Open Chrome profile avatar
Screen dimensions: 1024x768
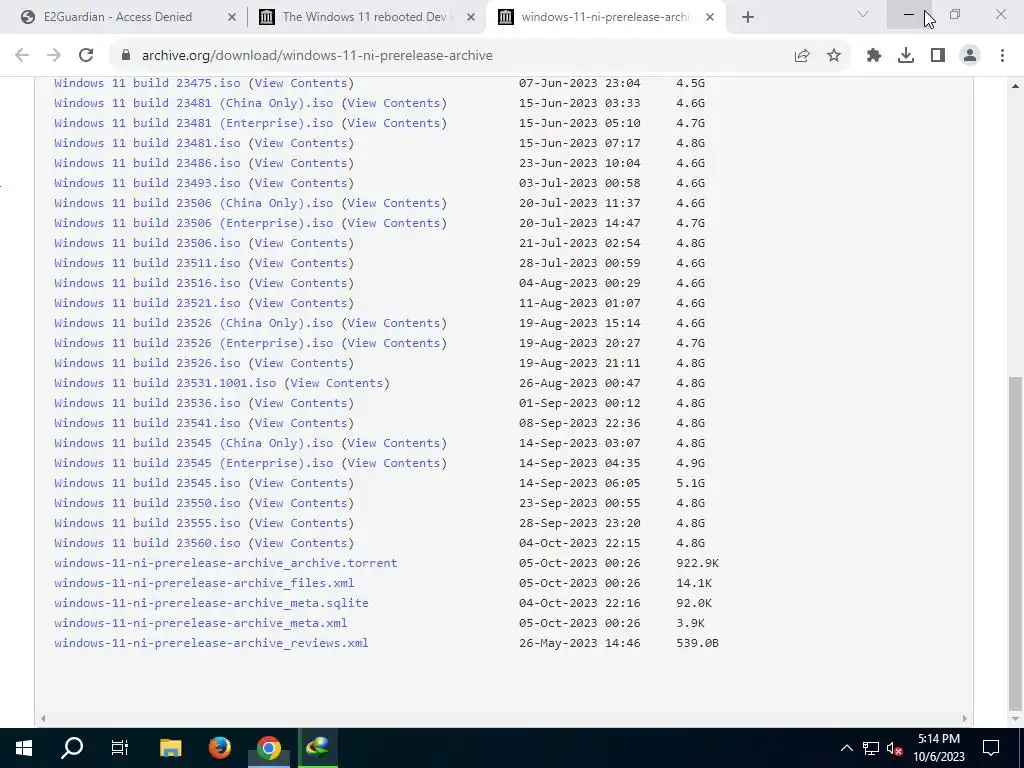(x=970, y=56)
